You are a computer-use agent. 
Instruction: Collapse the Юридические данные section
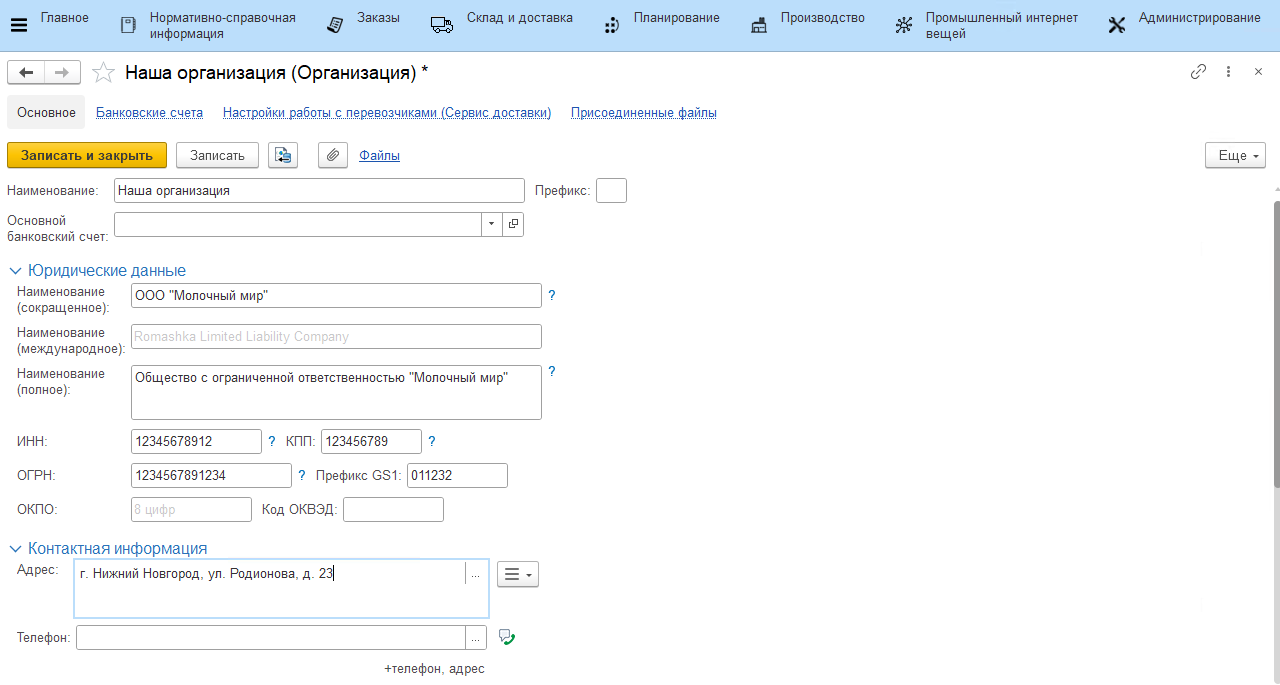15,271
